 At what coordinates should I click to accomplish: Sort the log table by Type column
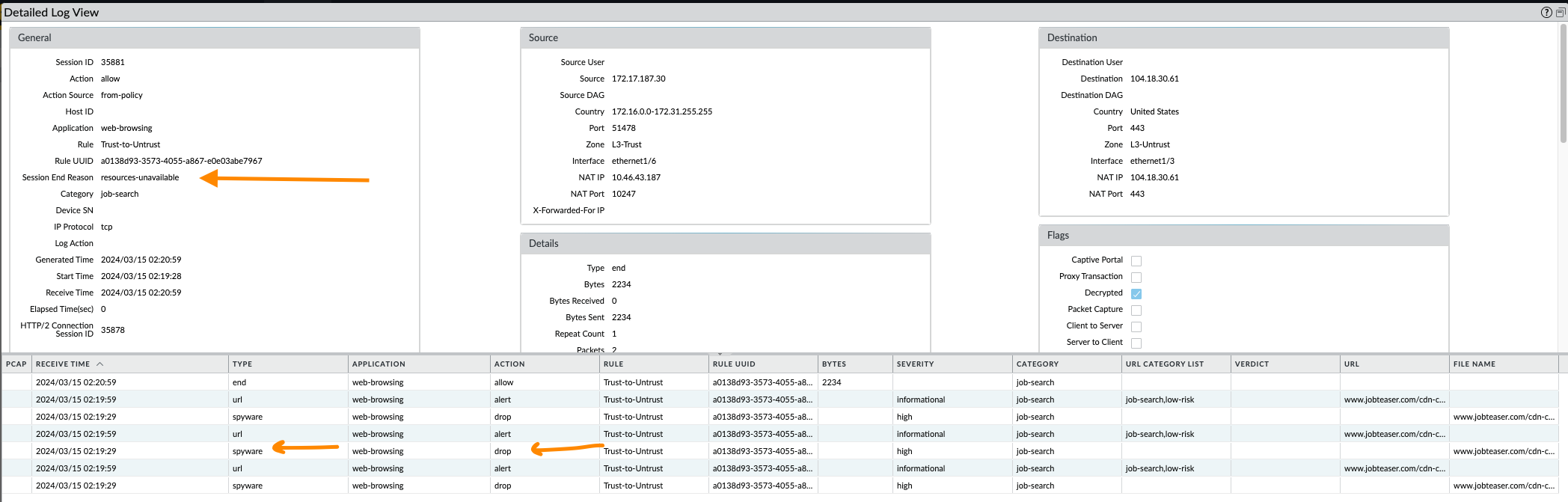pos(242,364)
